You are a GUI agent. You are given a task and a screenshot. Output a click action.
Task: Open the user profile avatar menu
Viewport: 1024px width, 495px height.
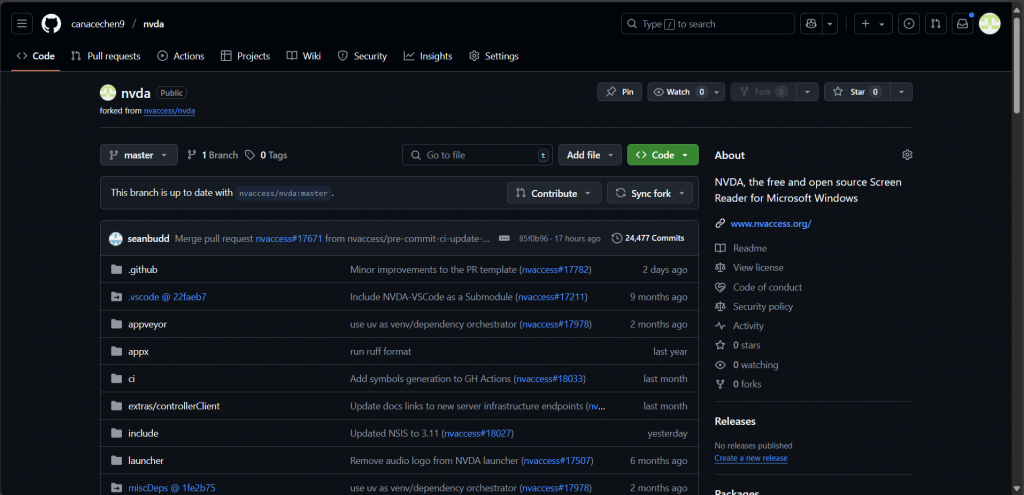(989, 24)
